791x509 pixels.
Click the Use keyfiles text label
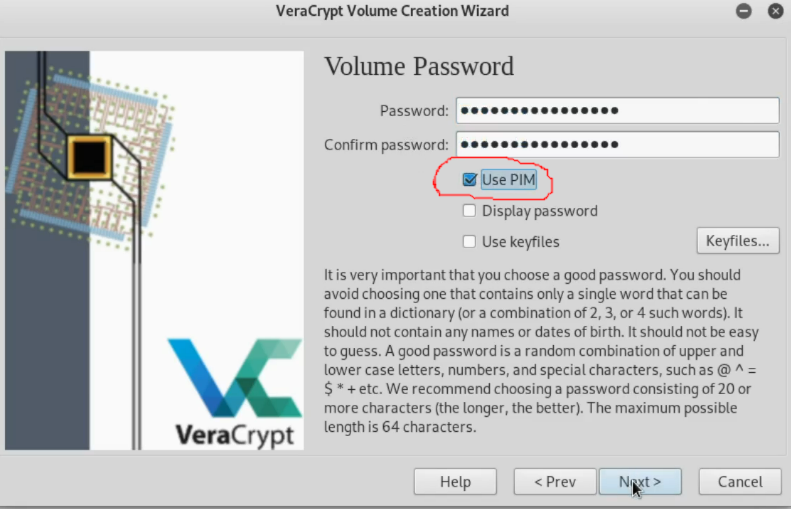(521, 242)
